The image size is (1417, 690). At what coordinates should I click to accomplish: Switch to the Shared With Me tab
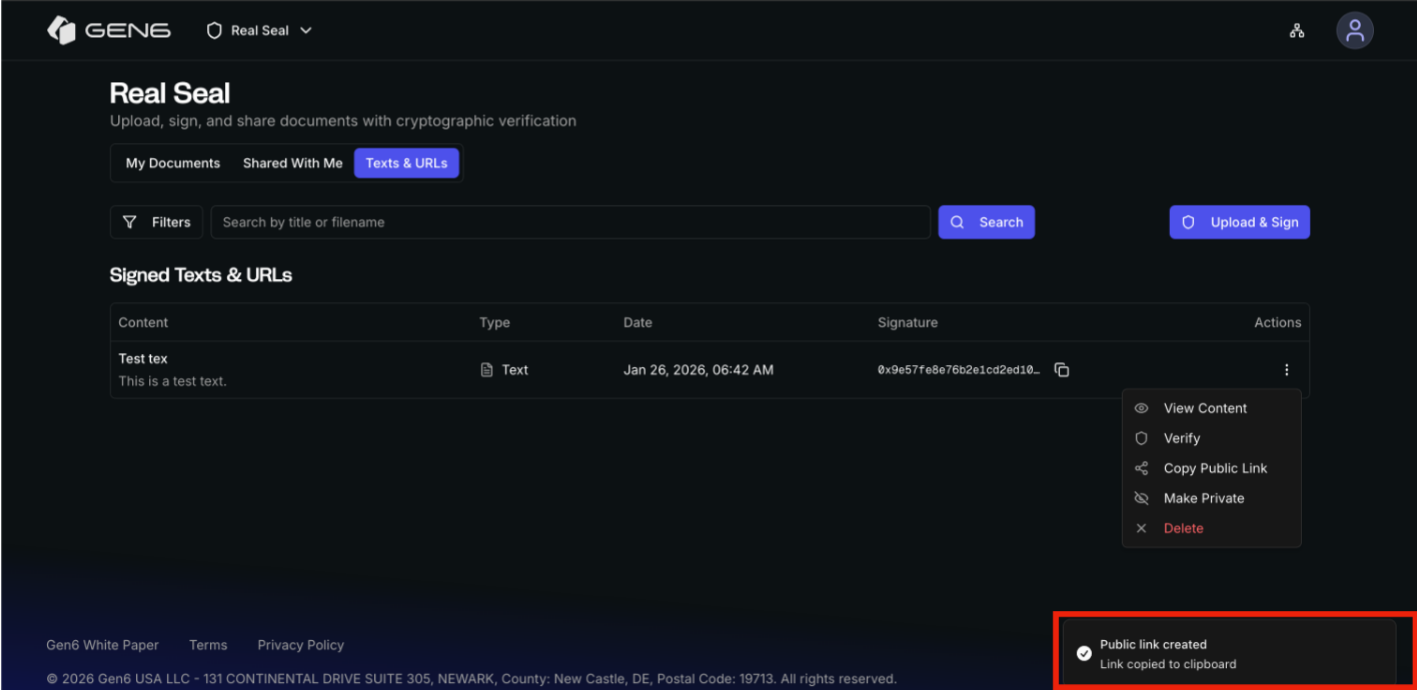tap(292, 163)
